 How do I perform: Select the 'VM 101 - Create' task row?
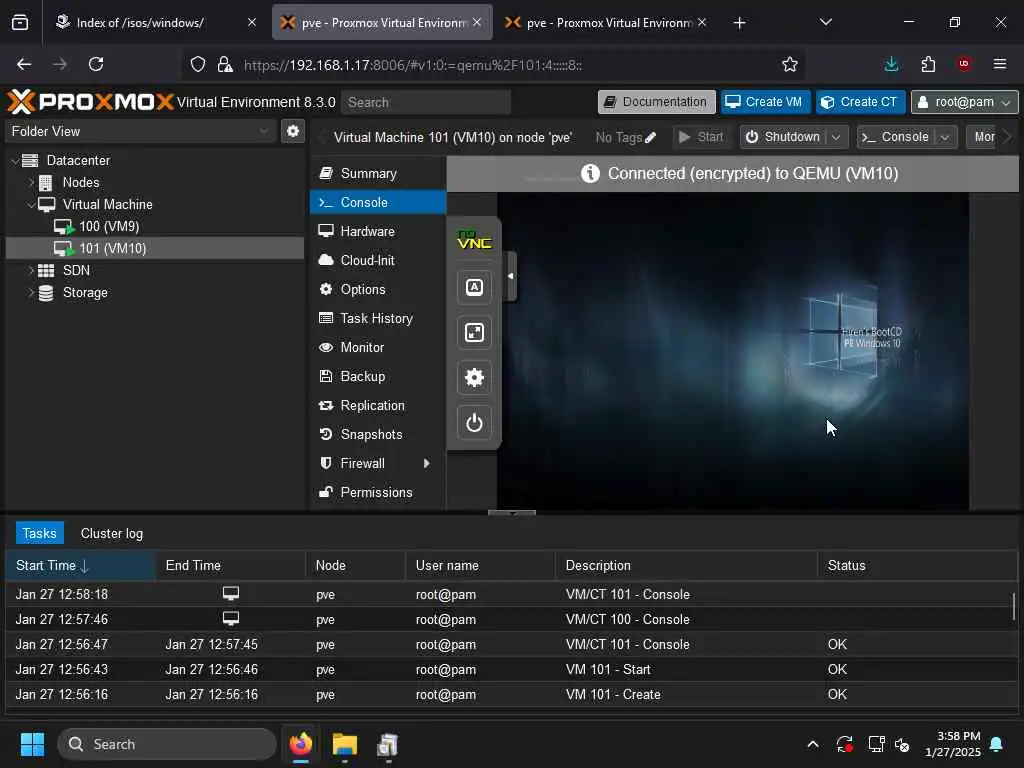click(x=509, y=695)
